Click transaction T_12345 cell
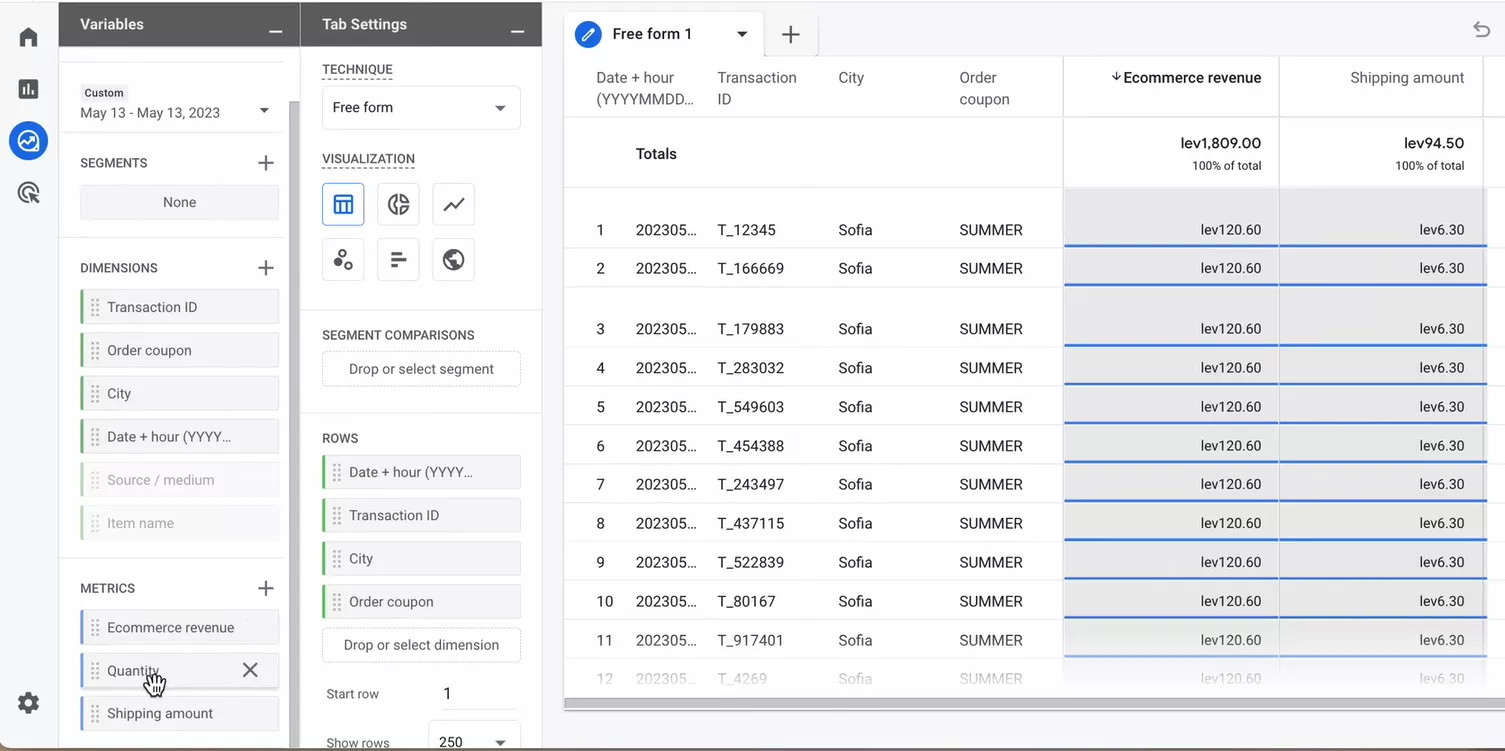This screenshot has width=1505, height=751. [x=746, y=229]
